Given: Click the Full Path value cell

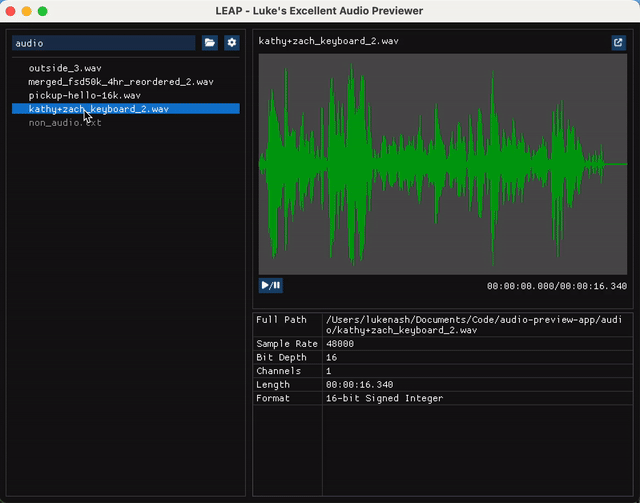Looking at the screenshot, I should [478, 325].
